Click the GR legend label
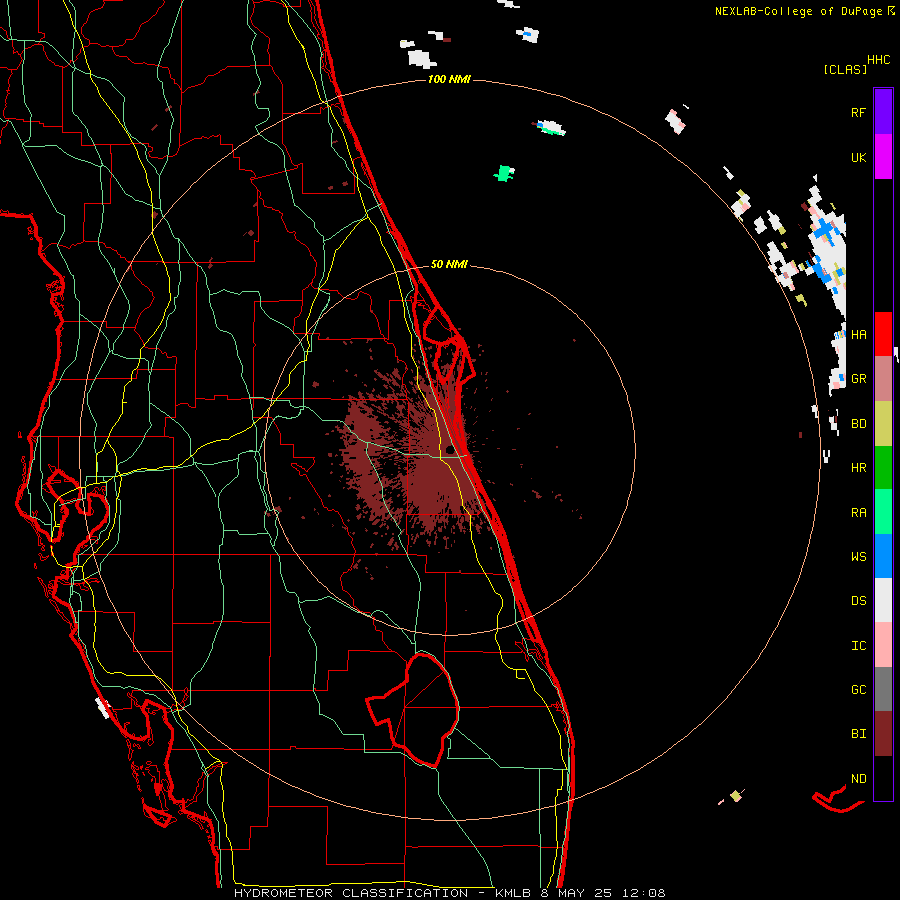This screenshot has height=900, width=900. coord(858,379)
